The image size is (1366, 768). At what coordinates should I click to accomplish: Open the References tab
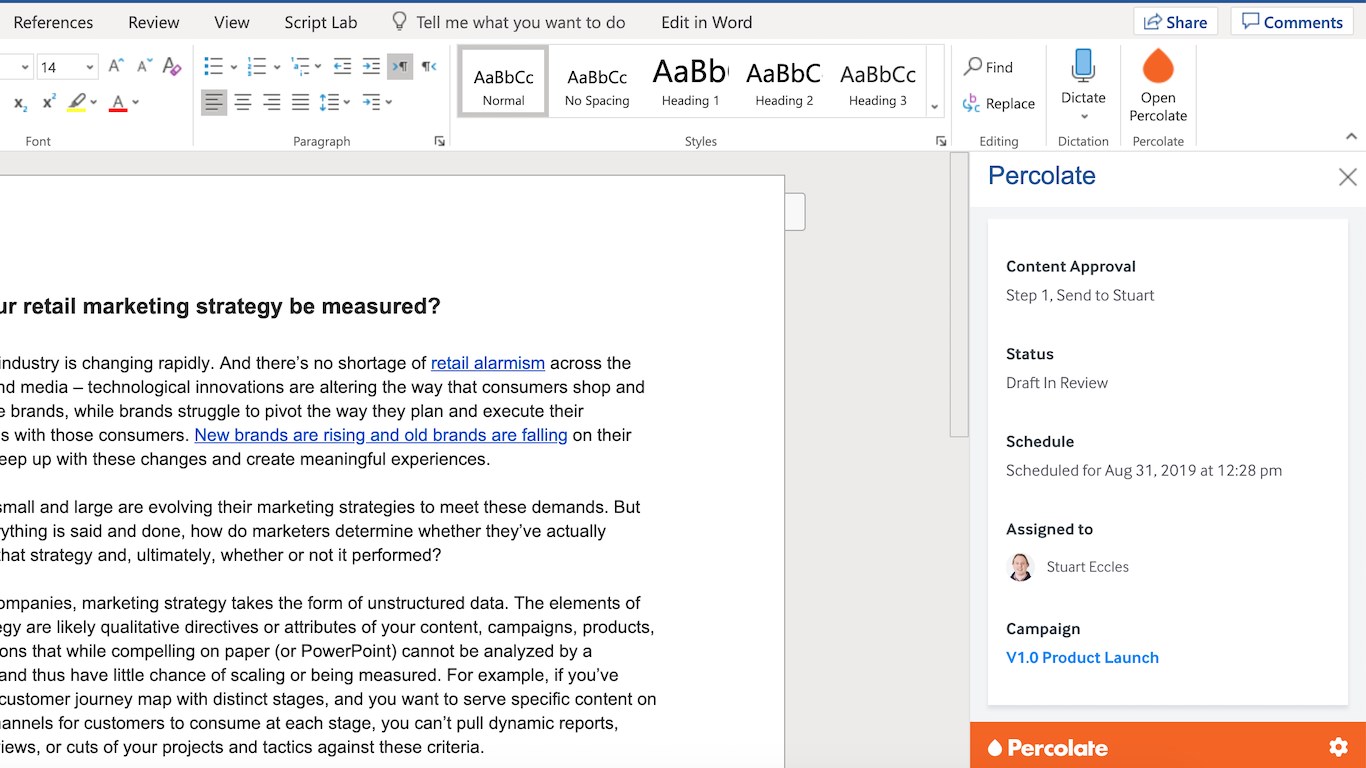tap(53, 22)
